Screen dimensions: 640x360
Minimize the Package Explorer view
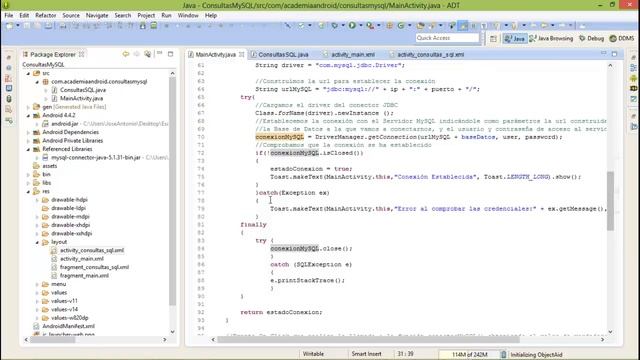click(160, 54)
